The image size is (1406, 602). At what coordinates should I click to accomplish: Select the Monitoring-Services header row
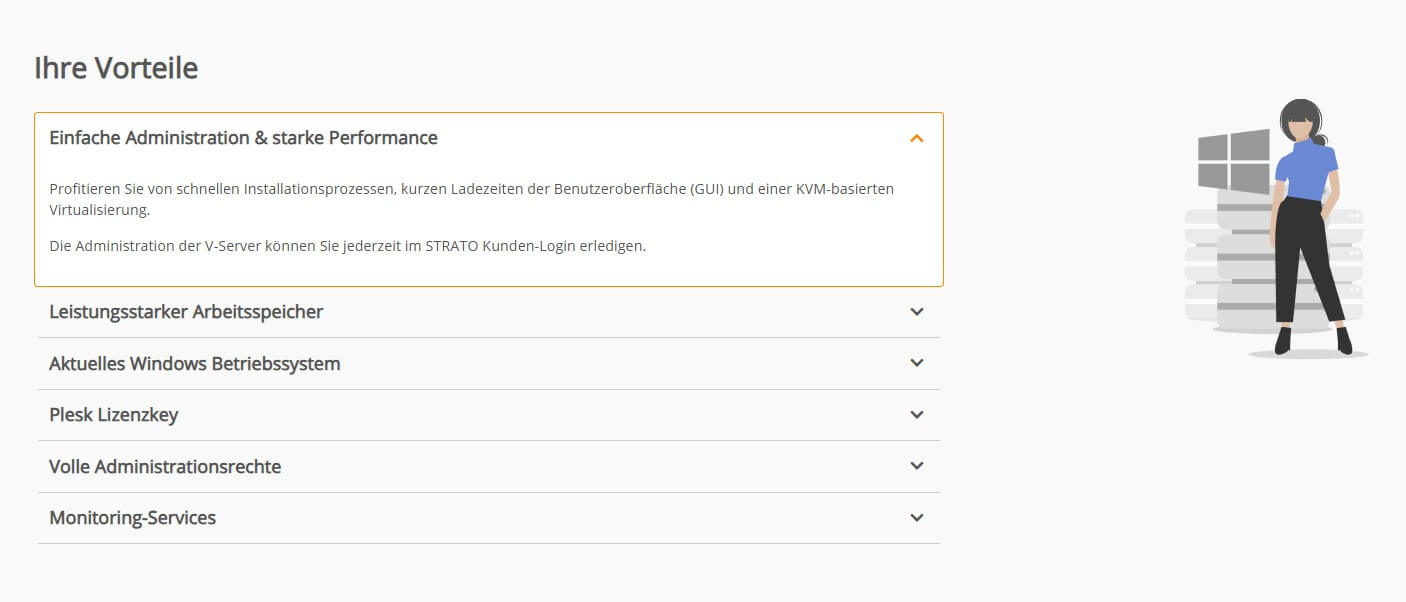(132, 517)
